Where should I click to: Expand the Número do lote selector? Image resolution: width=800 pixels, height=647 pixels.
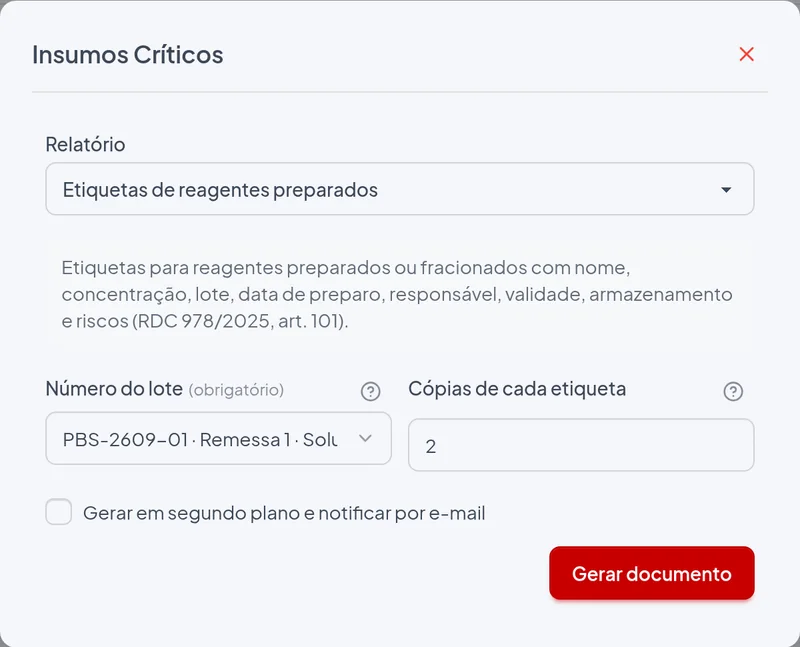[218, 438]
